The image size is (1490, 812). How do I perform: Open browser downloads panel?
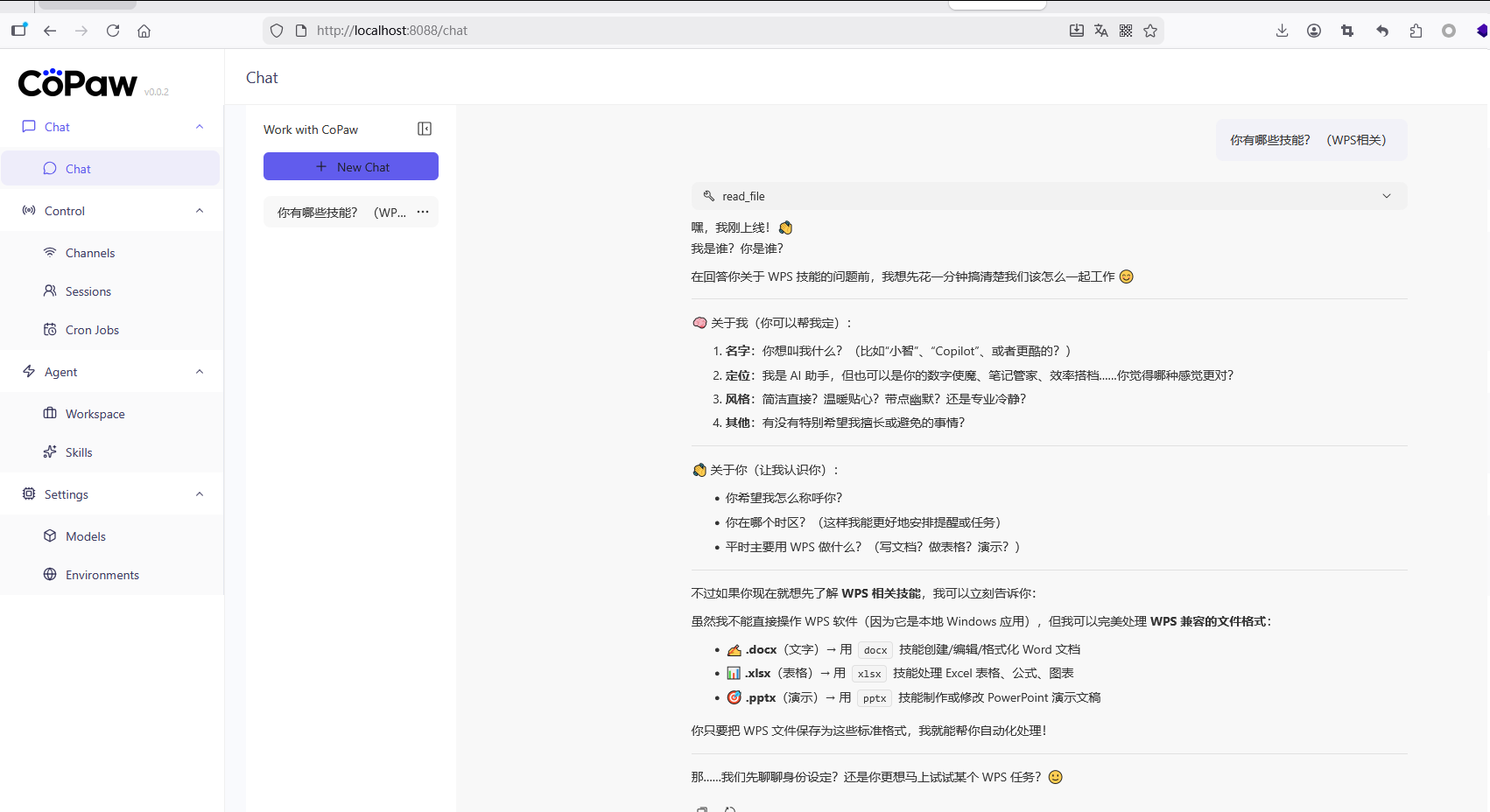[x=1282, y=31]
